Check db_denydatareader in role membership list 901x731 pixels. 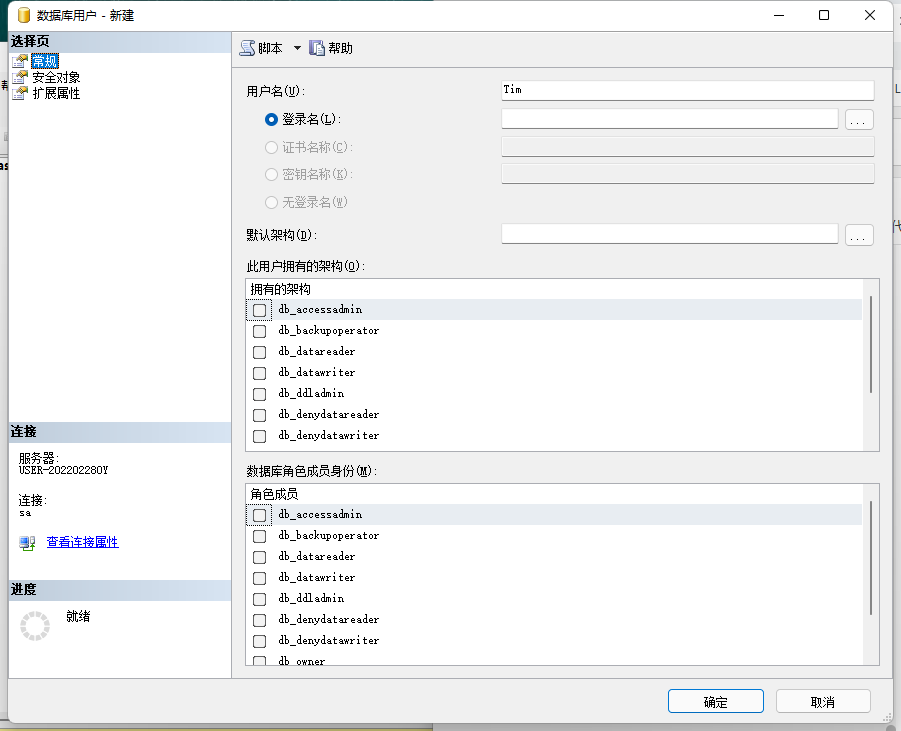260,621
